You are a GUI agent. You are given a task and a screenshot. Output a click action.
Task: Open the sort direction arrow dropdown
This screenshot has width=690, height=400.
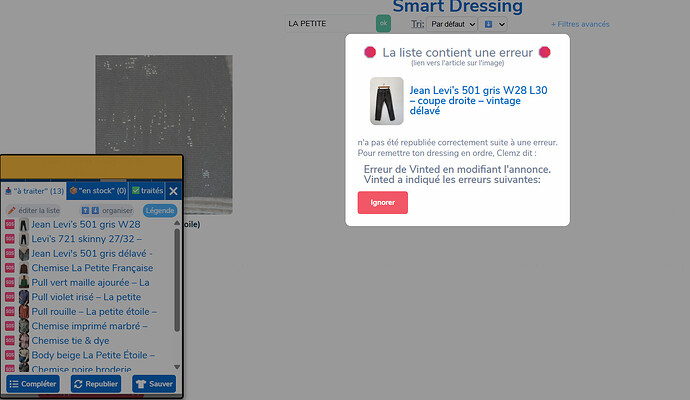pos(493,24)
